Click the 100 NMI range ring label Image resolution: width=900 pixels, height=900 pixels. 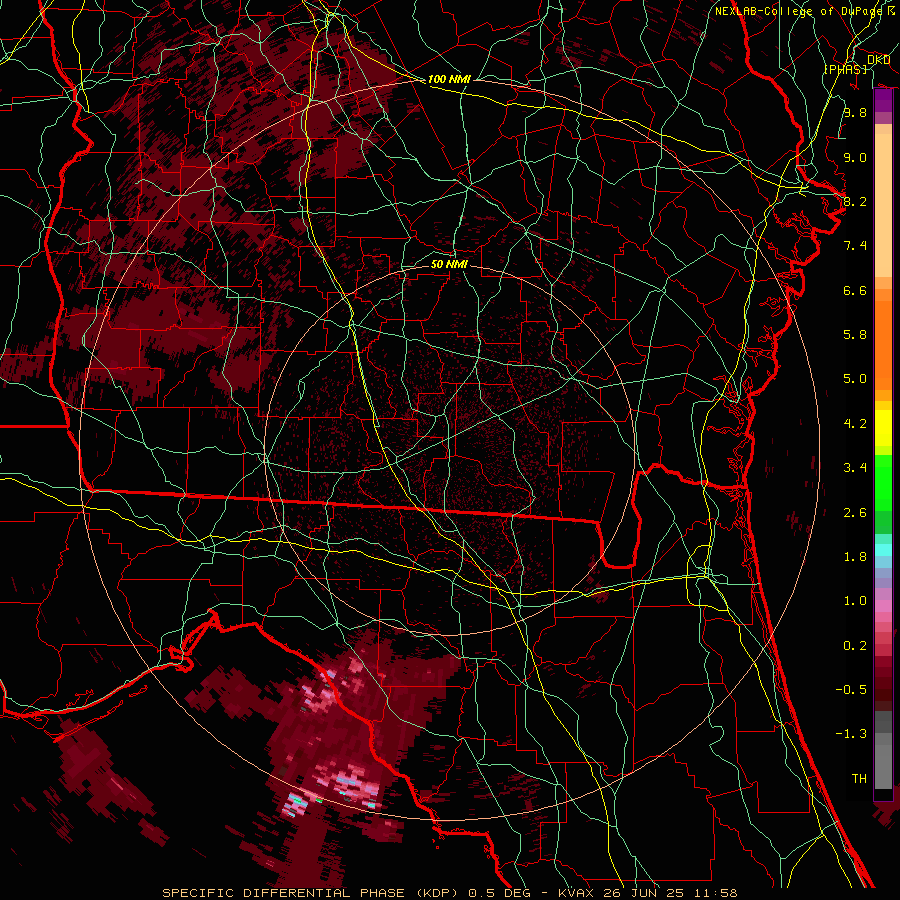(x=449, y=79)
